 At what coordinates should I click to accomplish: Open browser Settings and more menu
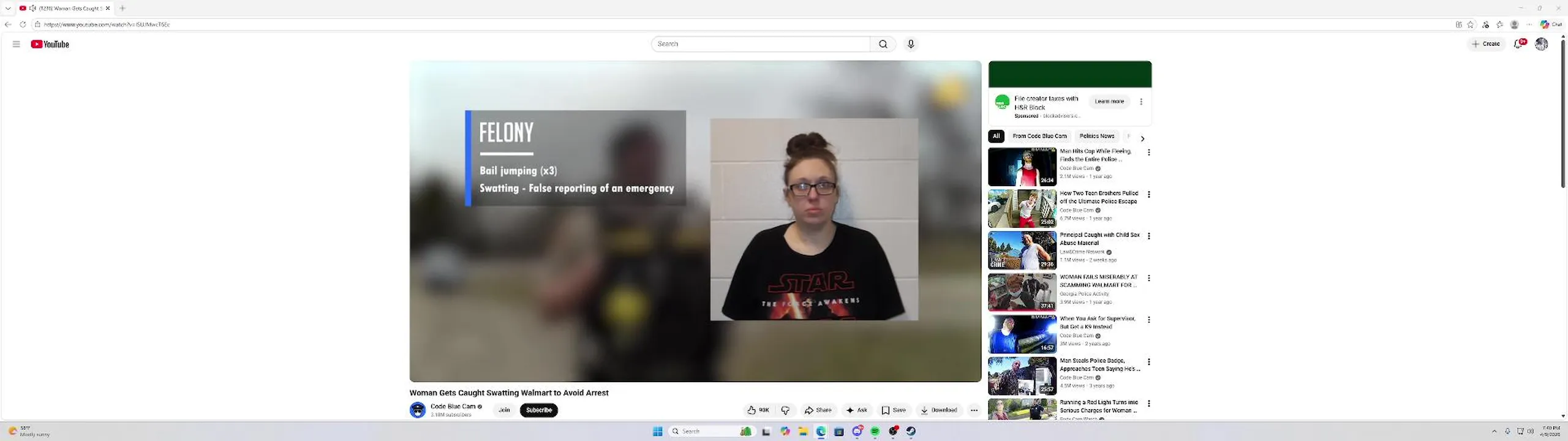(1529, 24)
